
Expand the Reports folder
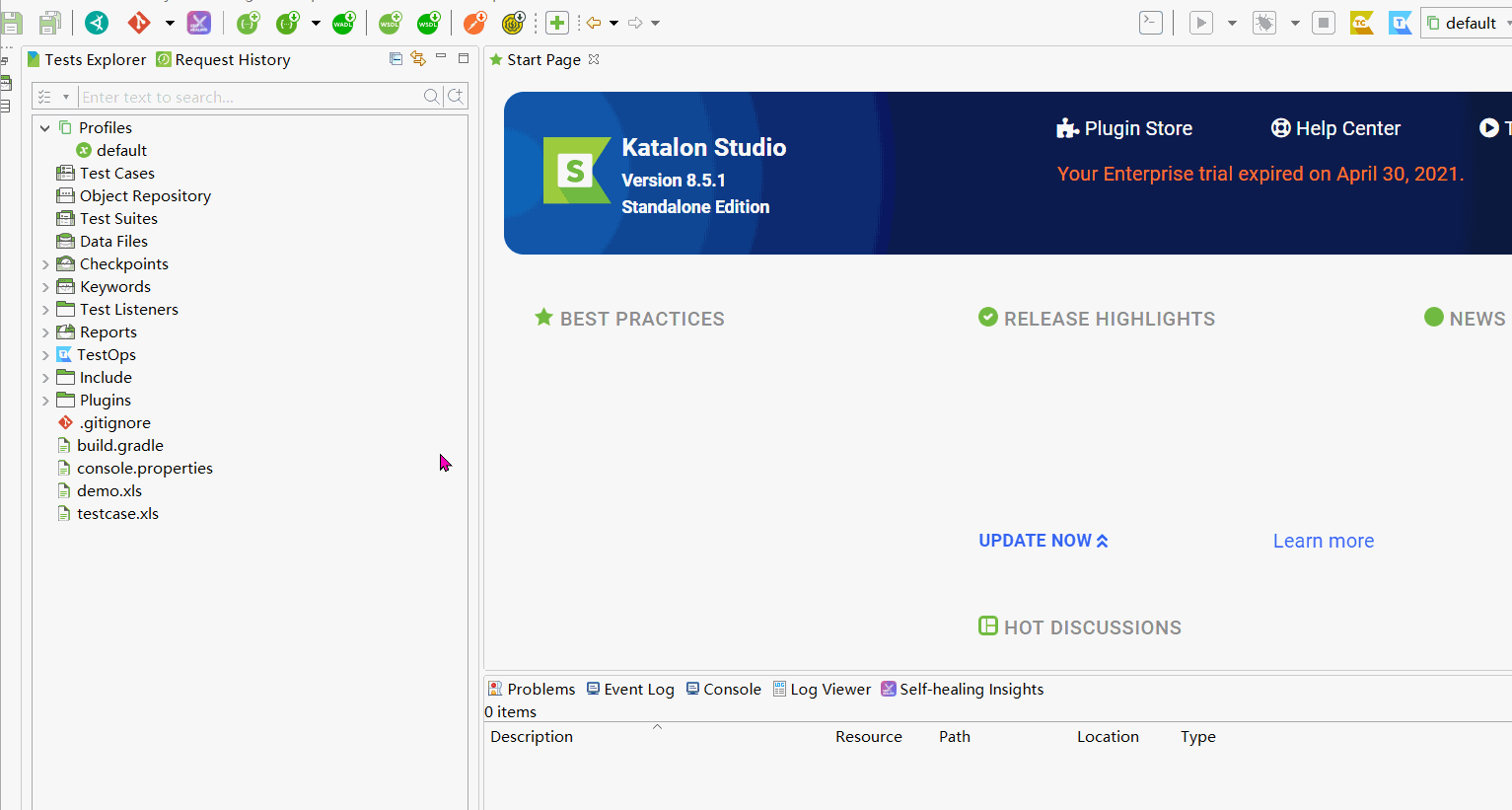(x=45, y=332)
